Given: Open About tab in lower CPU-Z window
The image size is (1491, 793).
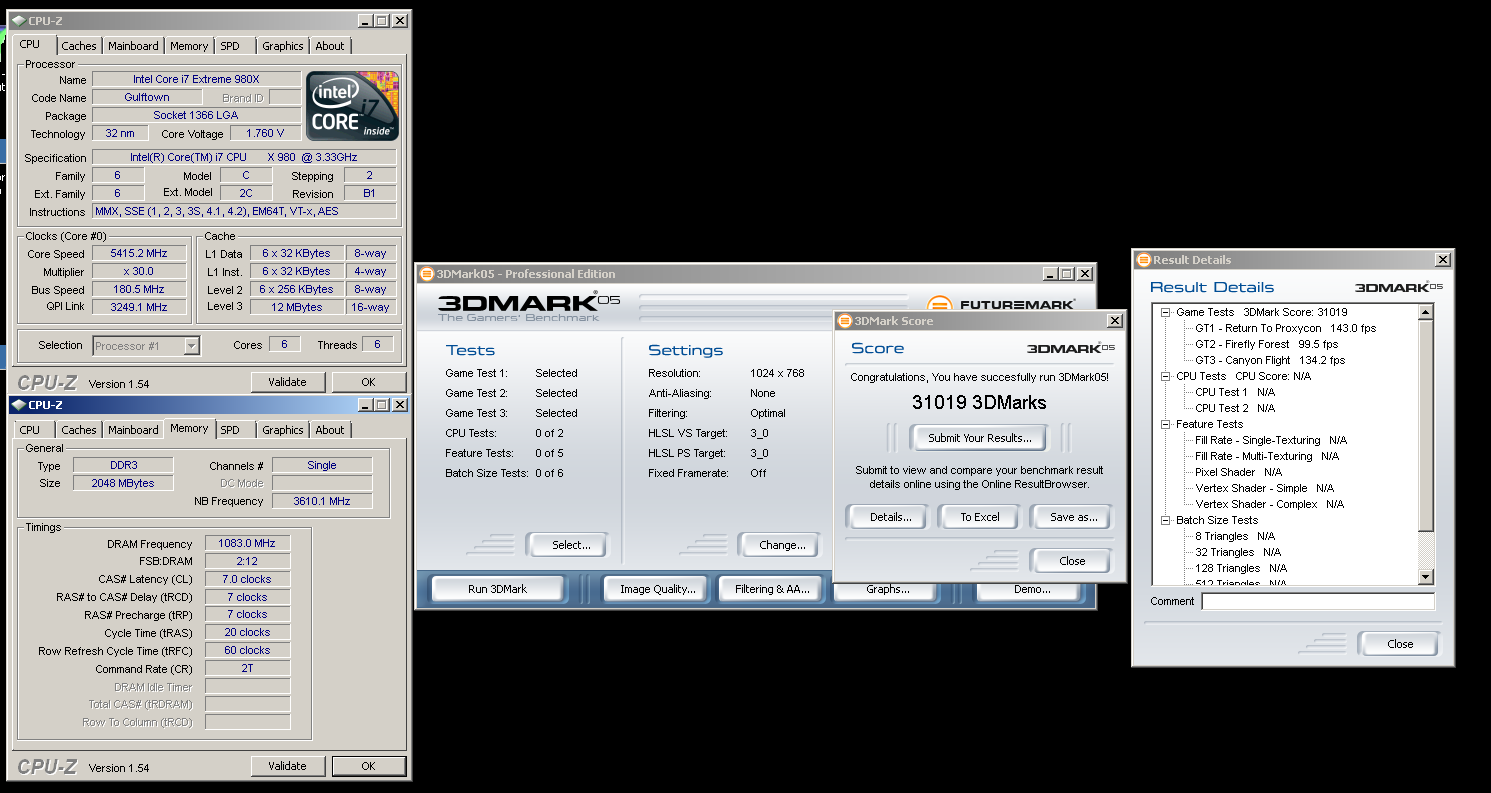Looking at the screenshot, I should 330,430.
